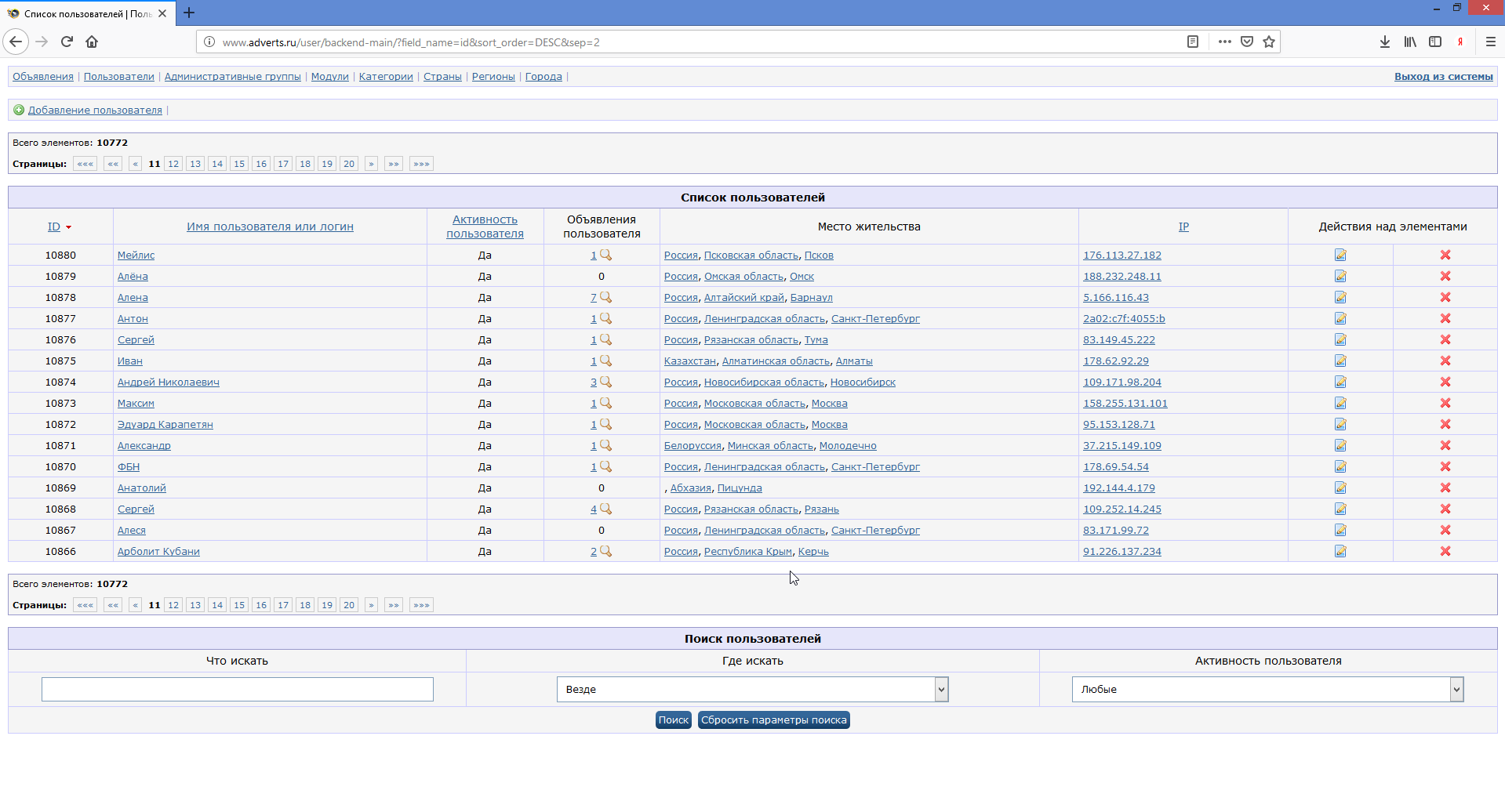Open the Firefox hamburger menu
Image resolution: width=1505 pixels, height=812 pixels.
pos(1490,42)
